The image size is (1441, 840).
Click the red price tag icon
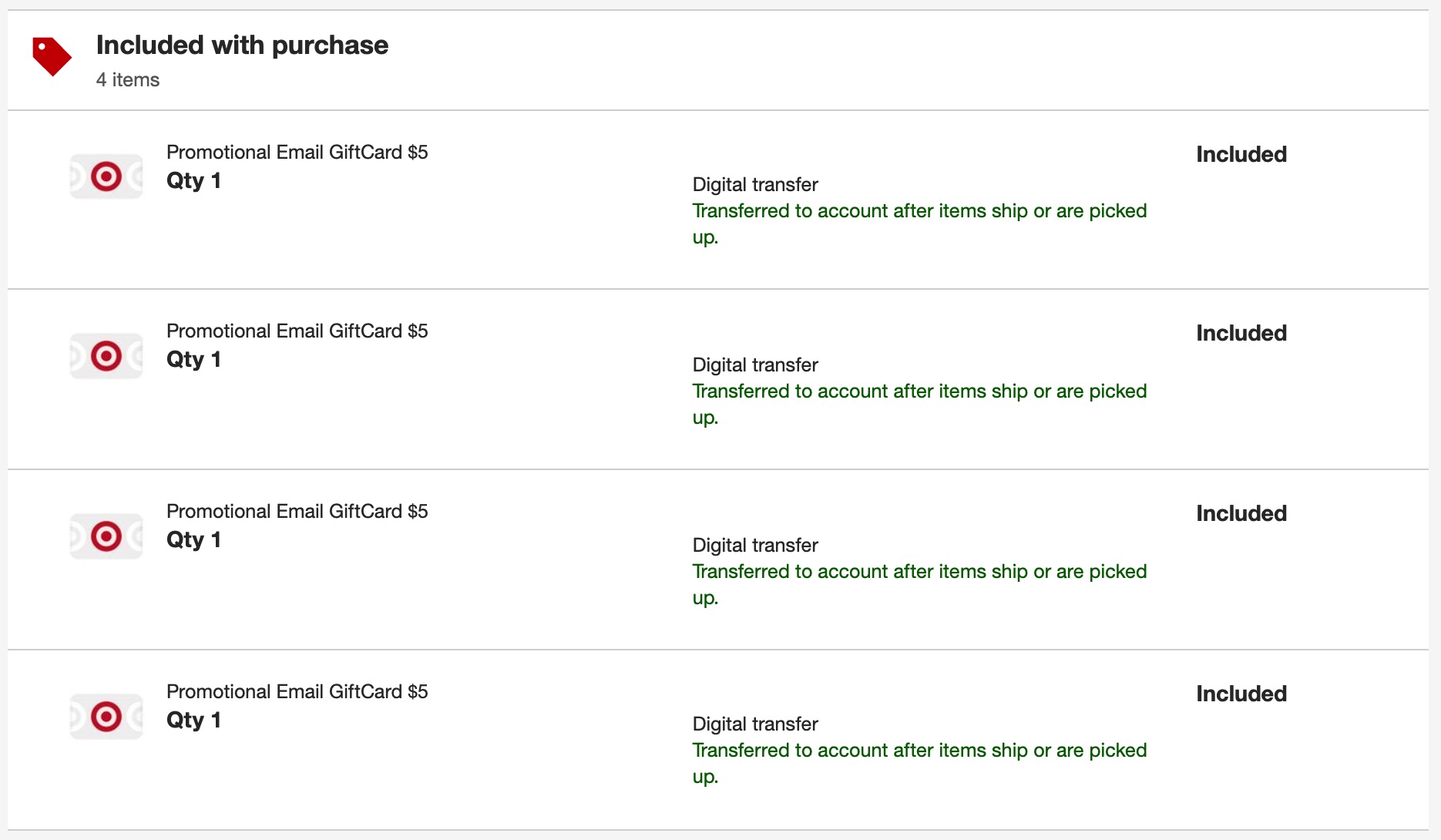tap(52, 56)
